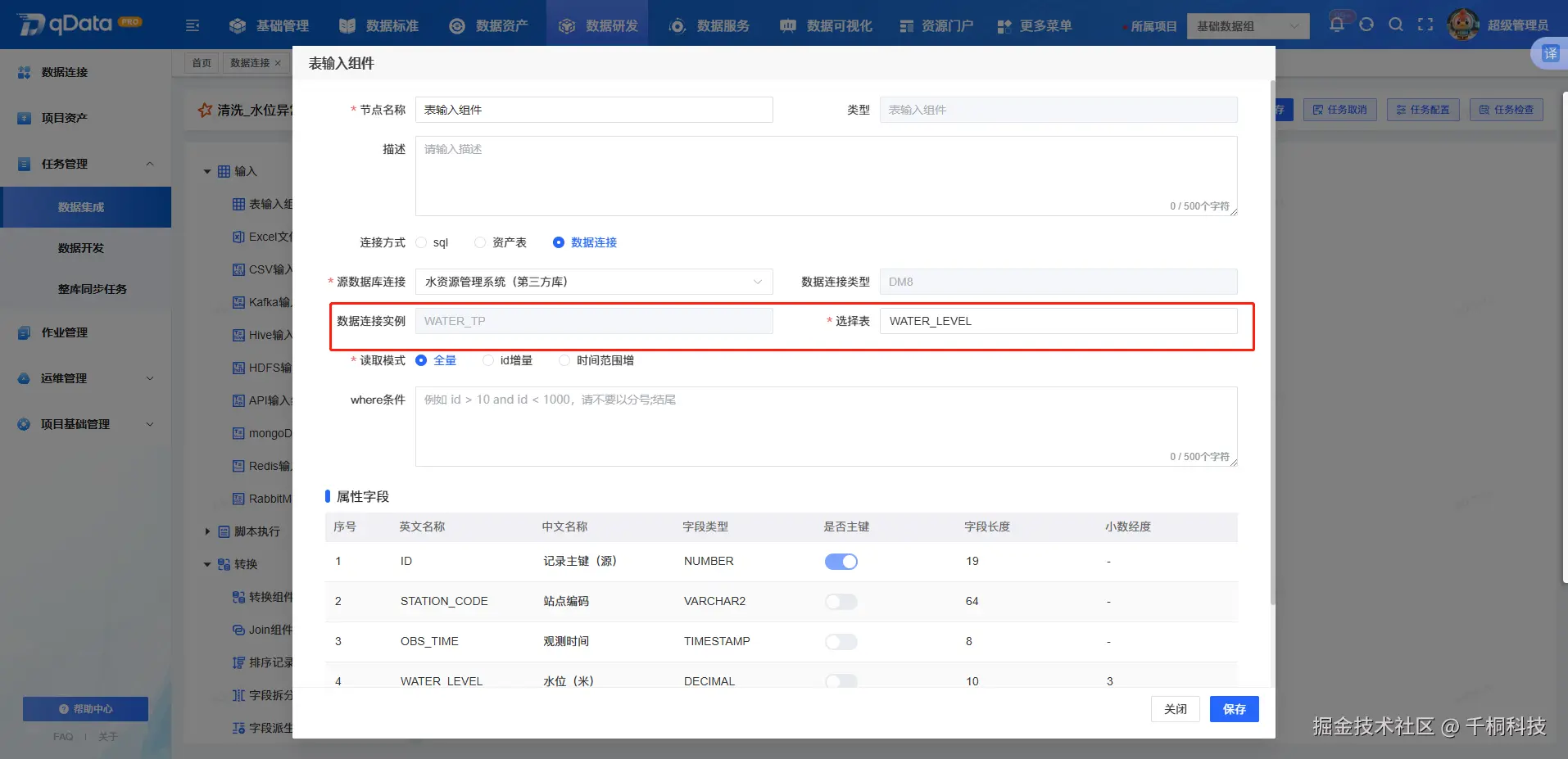Collapse the 任务管理 sidebar group
Screen dimensions: 1568x759
point(150,164)
